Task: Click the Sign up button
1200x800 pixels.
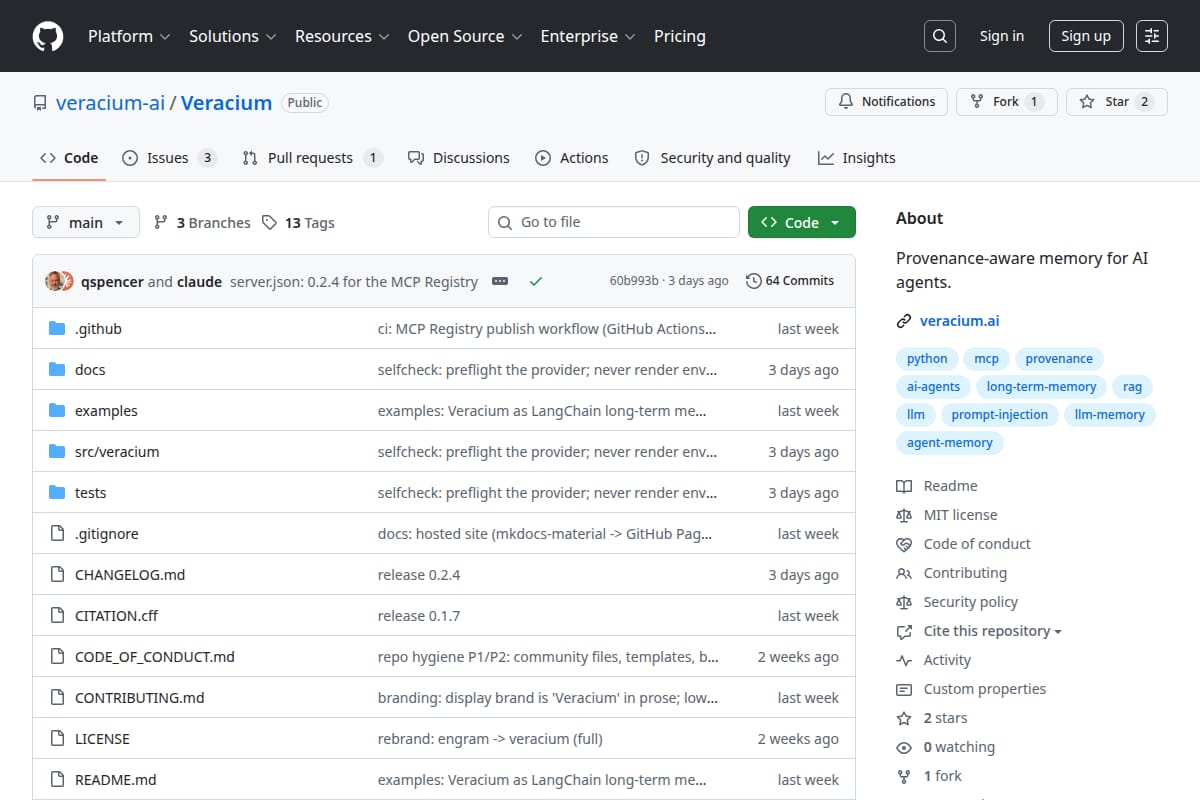Action: 1086,36
